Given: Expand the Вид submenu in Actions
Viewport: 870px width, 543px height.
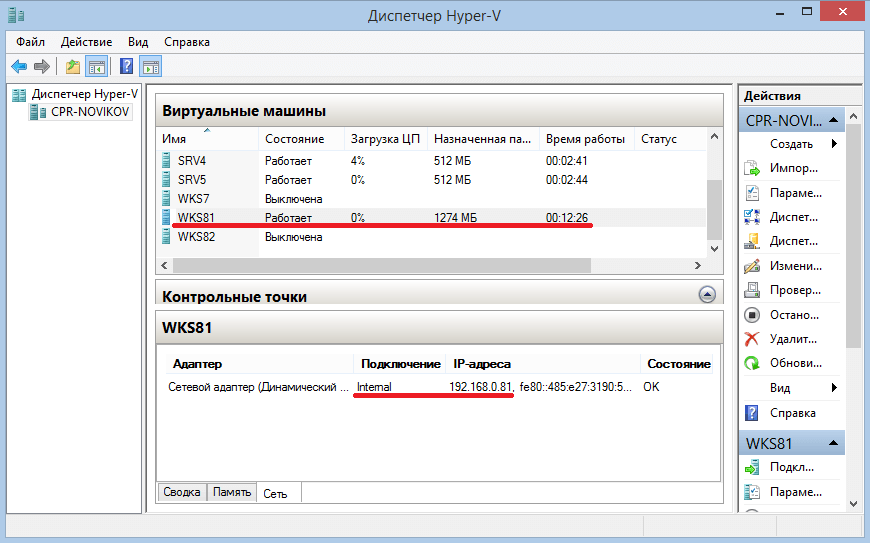Looking at the screenshot, I should [834, 388].
